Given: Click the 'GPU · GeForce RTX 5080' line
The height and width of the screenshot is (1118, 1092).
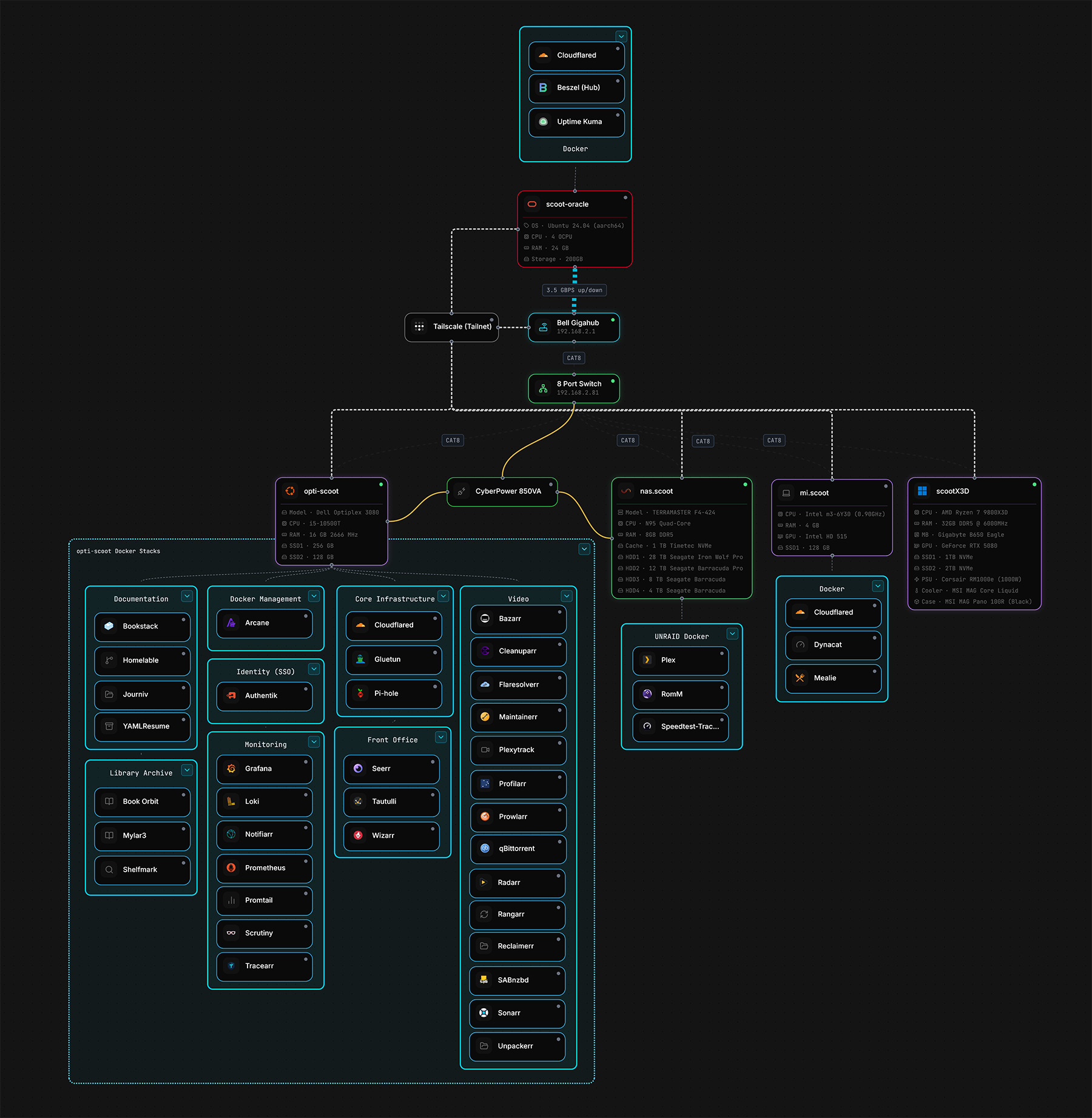Looking at the screenshot, I should [x=955, y=546].
